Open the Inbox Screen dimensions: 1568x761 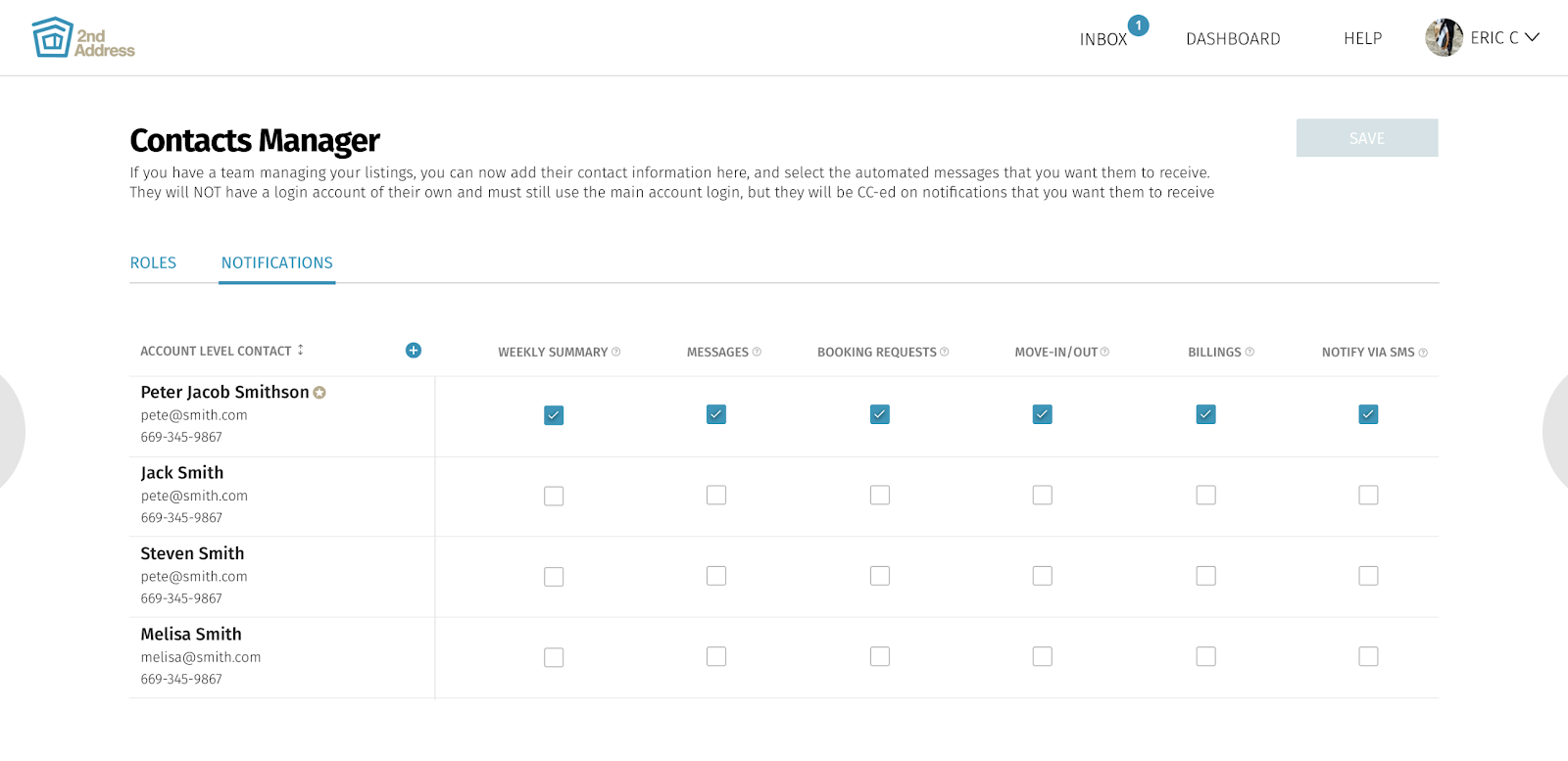point(1103,39)
